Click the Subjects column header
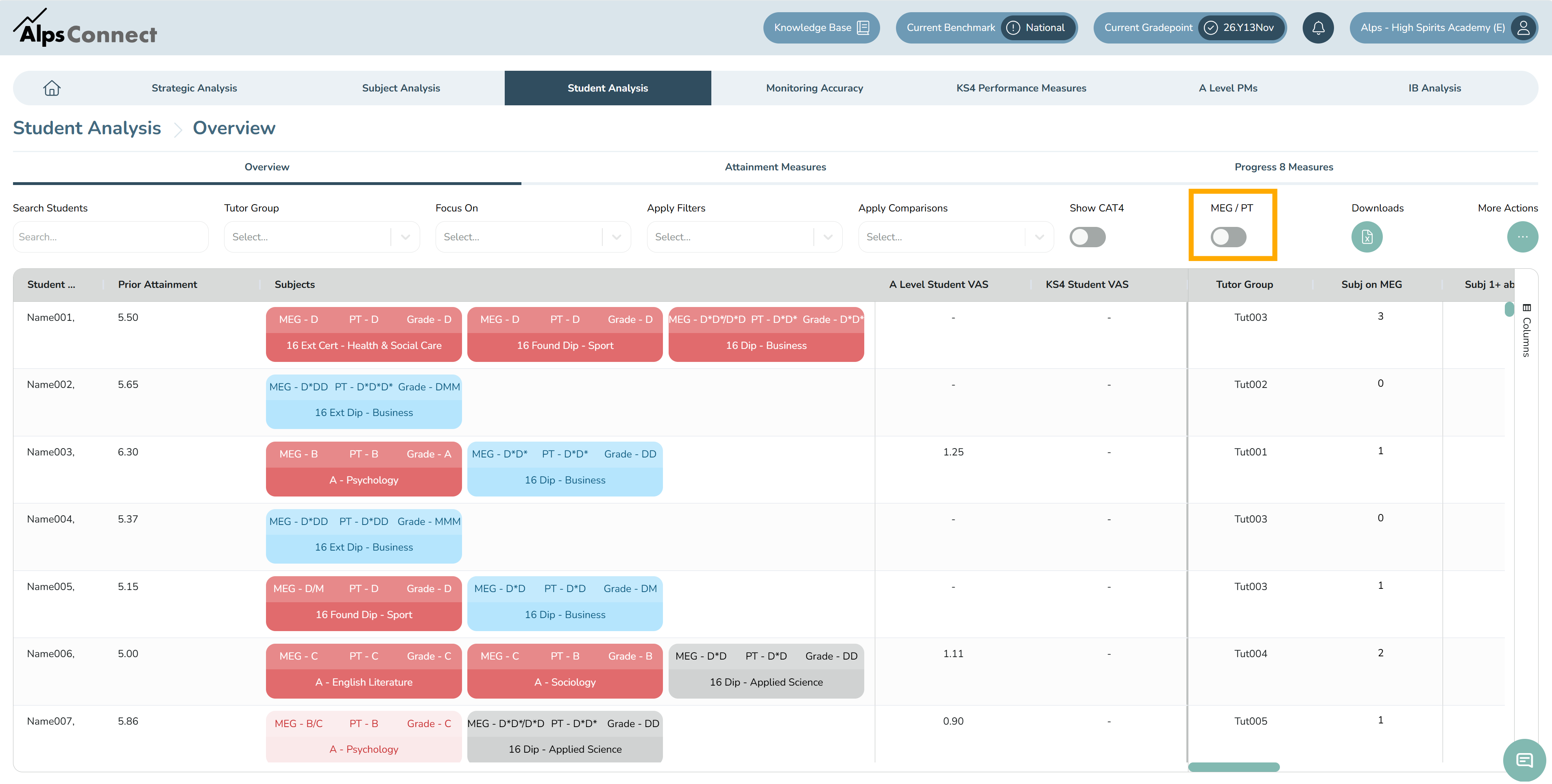1552x784 pixels. click(x=294, y=285)
